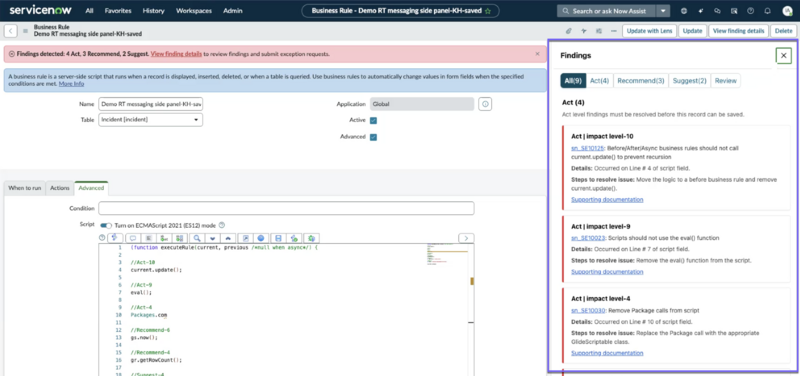Click the format code toolbar button
Viewport: 800px width, 376px height.
point(148,238)
